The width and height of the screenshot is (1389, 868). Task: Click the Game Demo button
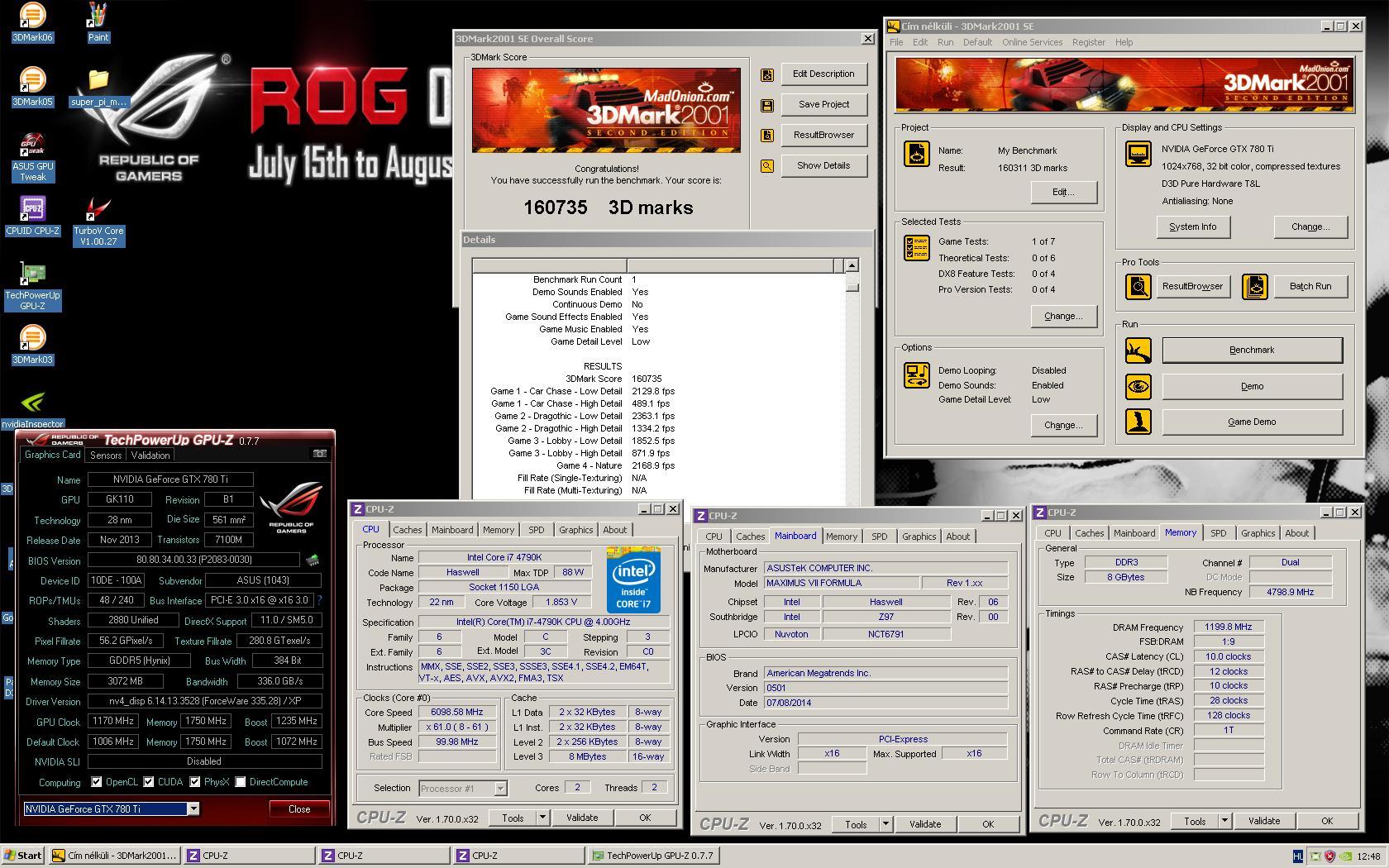(1252, 422)
